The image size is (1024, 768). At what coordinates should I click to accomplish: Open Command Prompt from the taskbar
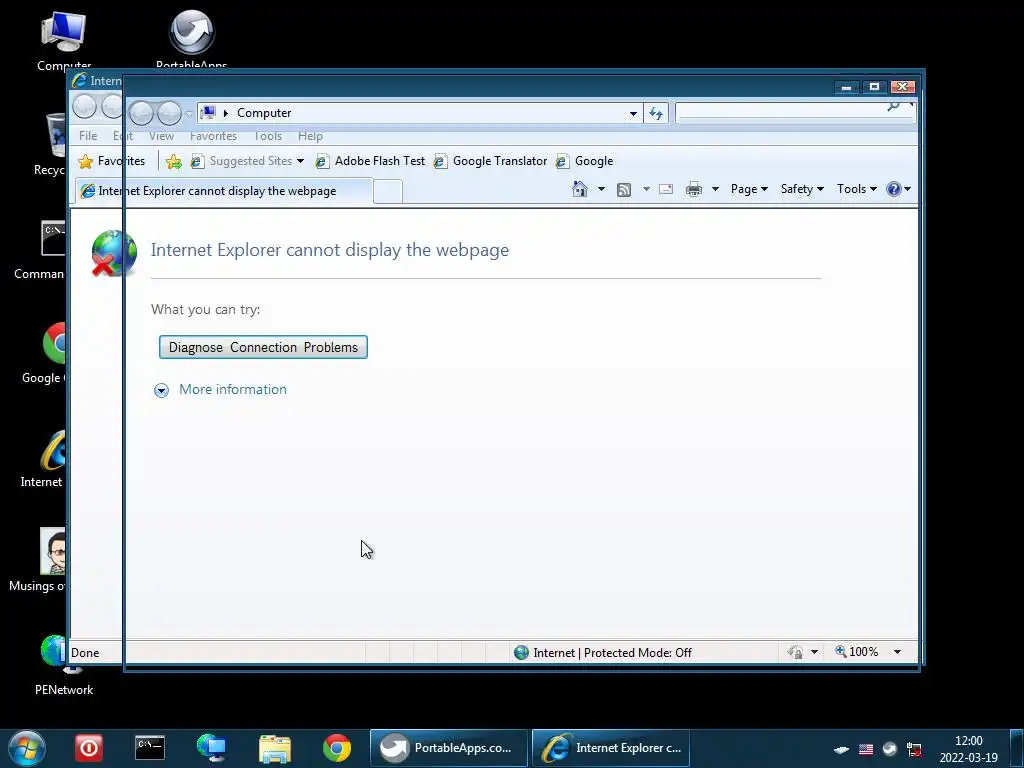(150, 748)
